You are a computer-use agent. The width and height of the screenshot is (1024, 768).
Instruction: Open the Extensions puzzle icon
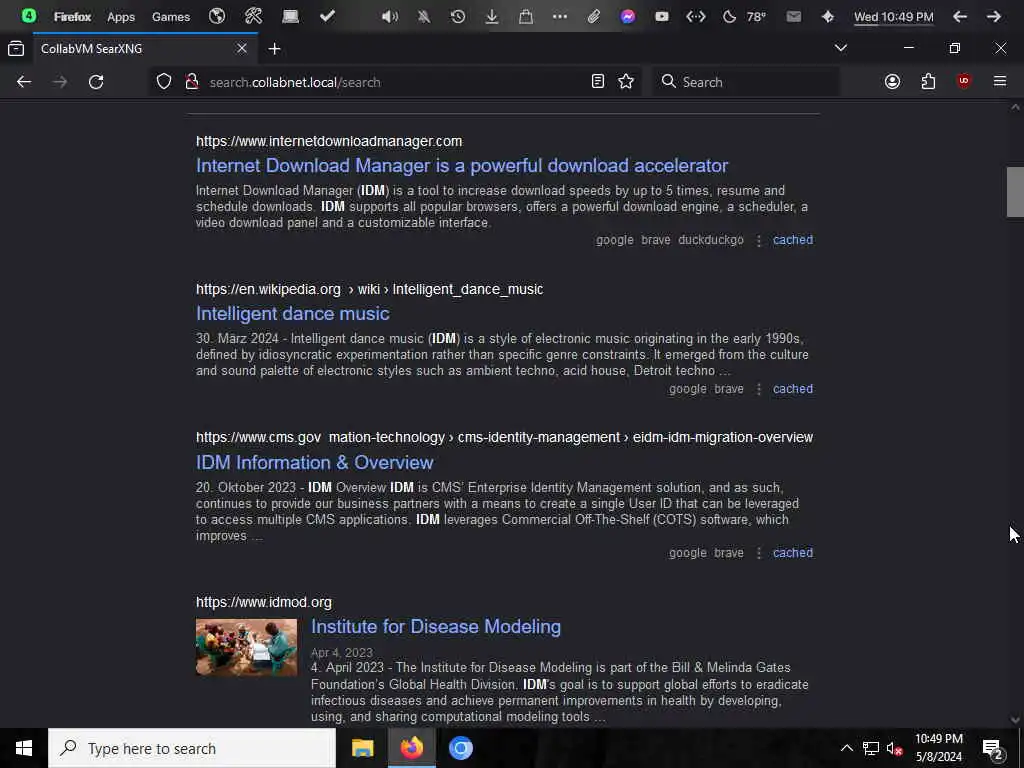(x=928, y=82)
